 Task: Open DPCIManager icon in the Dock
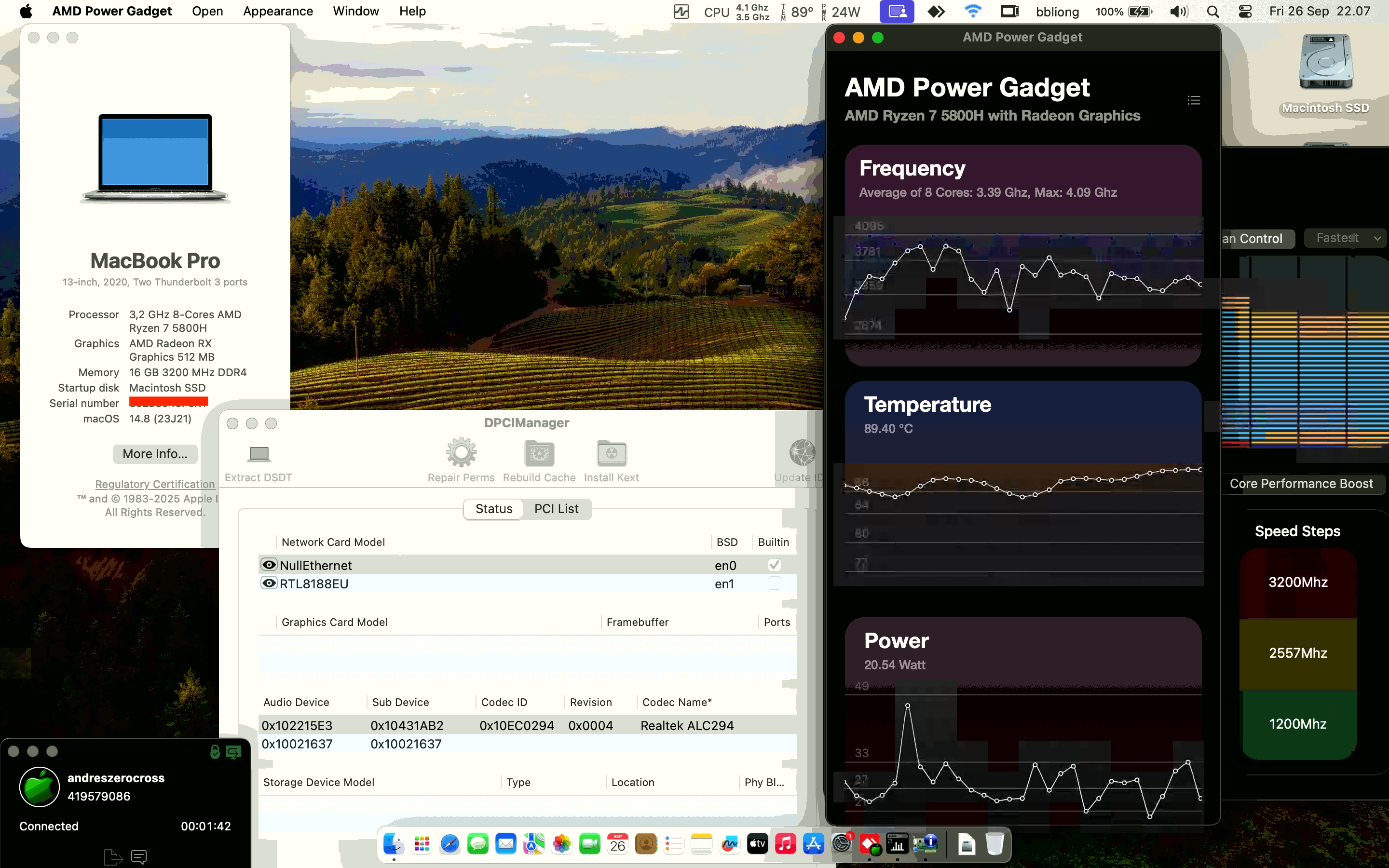925,844
